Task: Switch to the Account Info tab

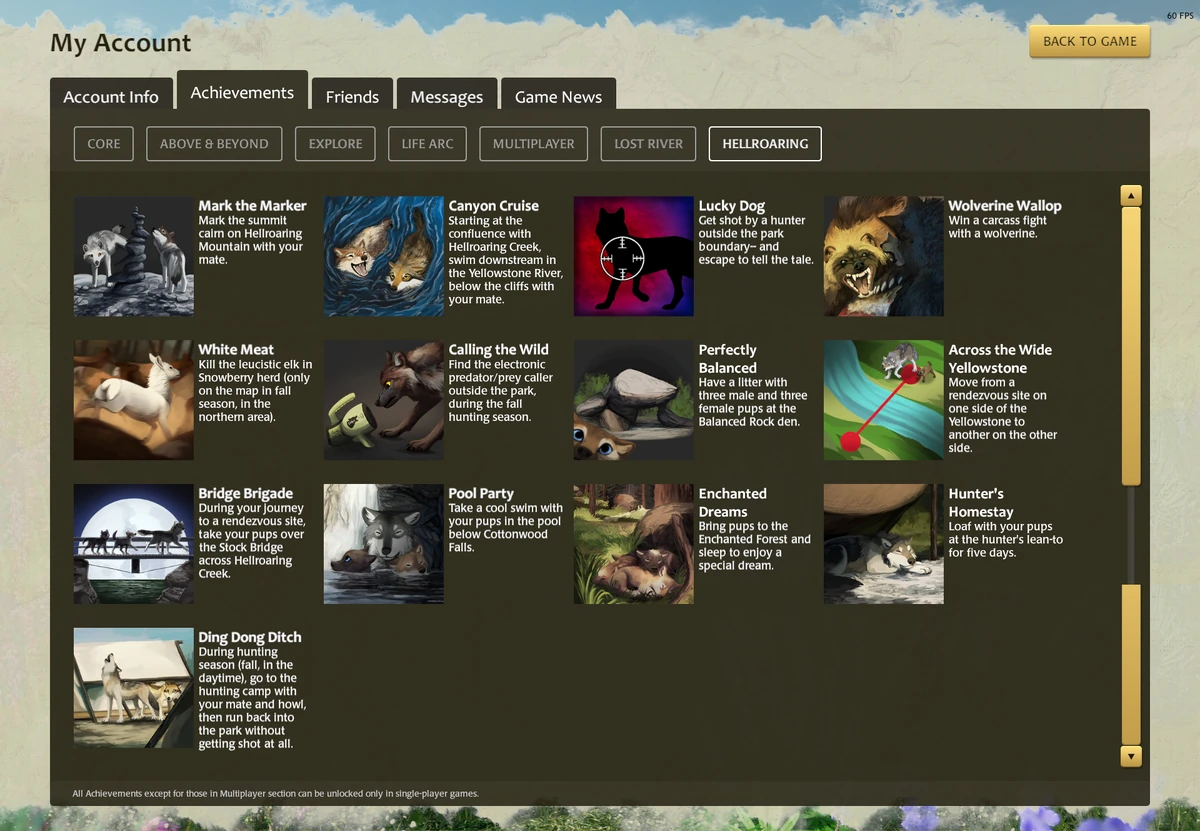Action: pyautogui.click(x=110, y=96)
